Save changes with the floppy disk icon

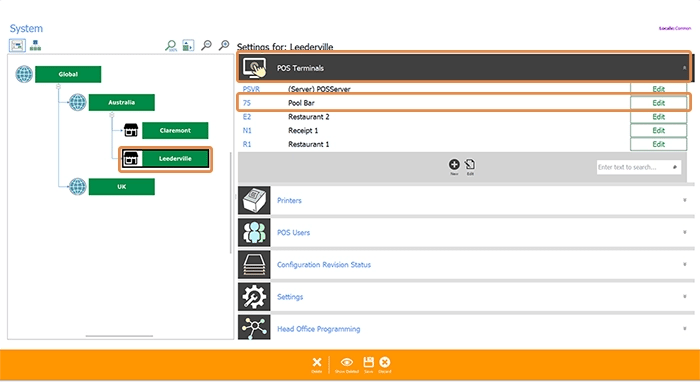click(x=368, y=361)
